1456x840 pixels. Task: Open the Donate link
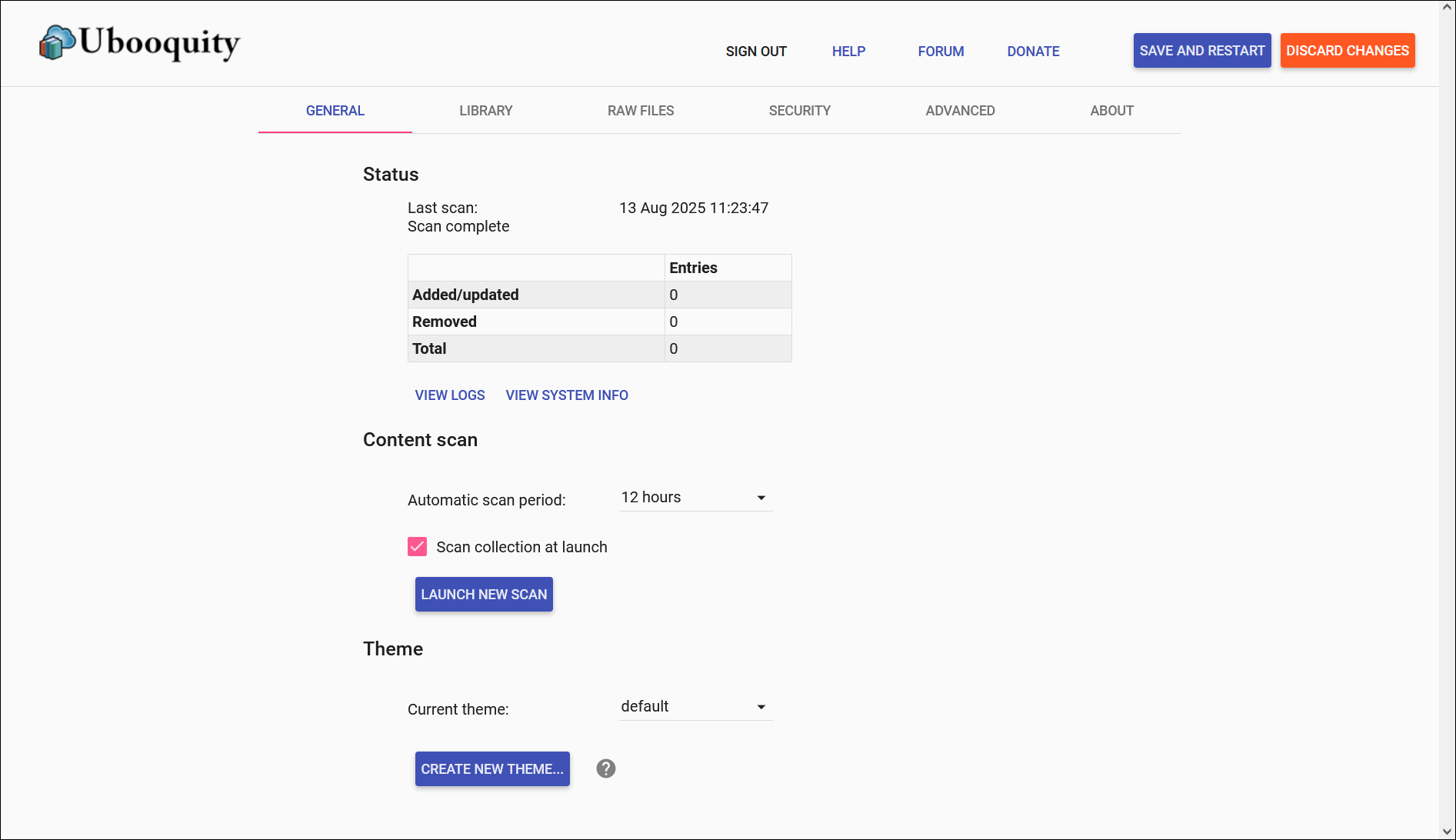click(x=1033, y=52)
